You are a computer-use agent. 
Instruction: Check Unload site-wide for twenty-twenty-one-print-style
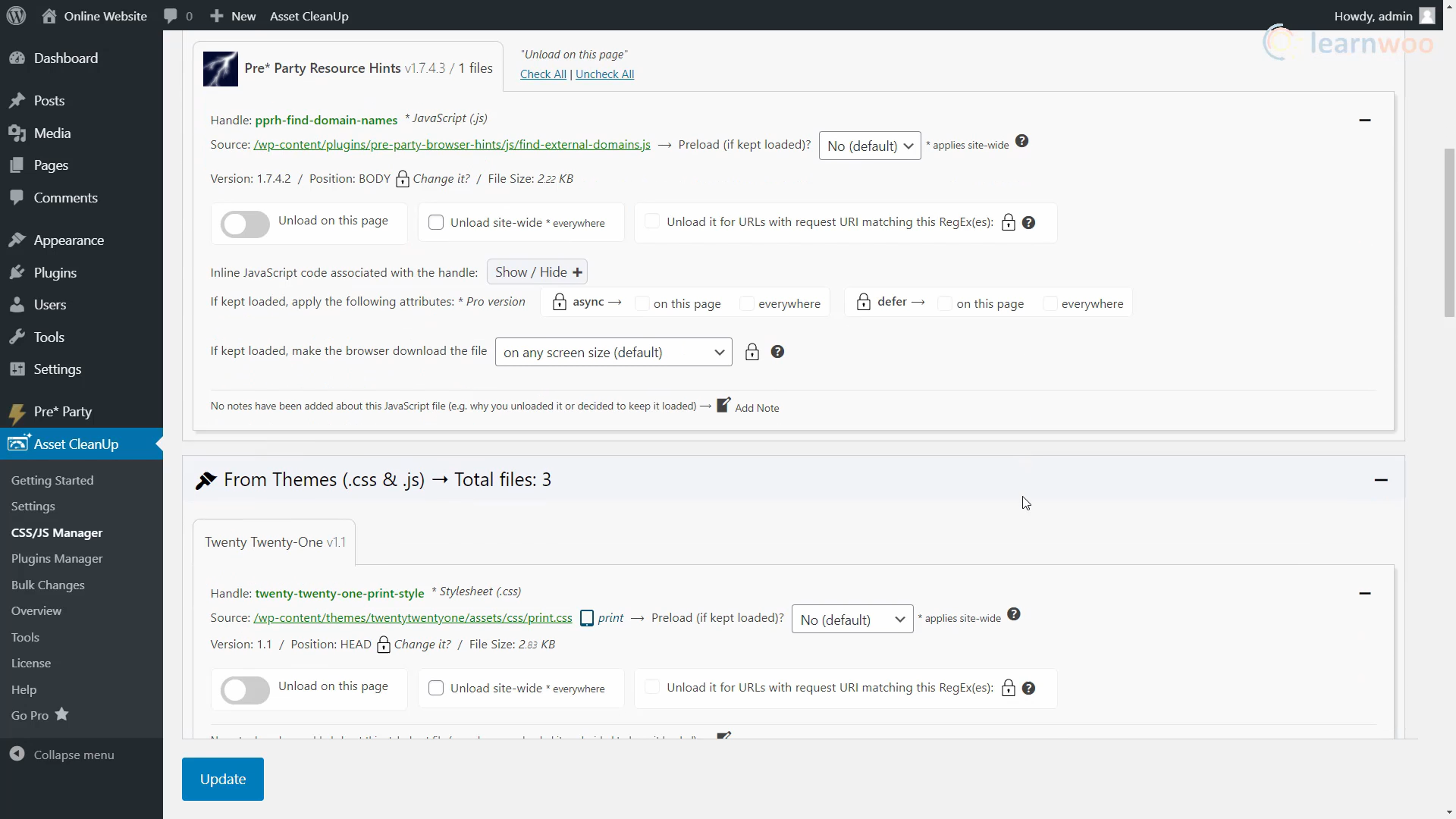coord(436,688)
